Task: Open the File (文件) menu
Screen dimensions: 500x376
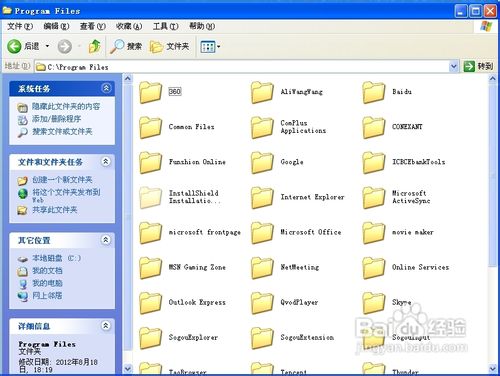Action: pyautogui.click(x=20, y=26)
